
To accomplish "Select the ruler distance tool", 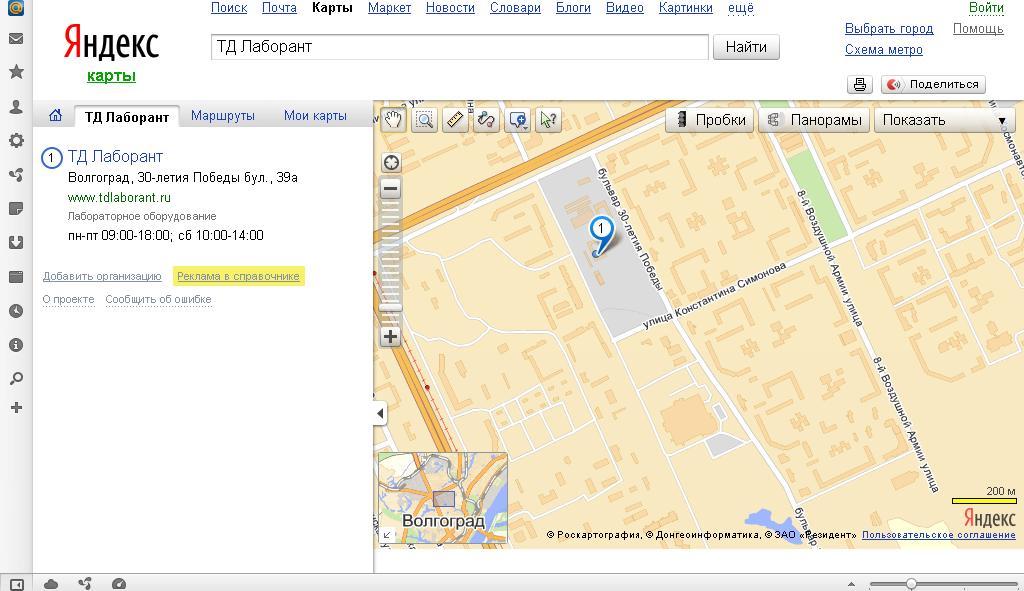I will pos(455,120).
